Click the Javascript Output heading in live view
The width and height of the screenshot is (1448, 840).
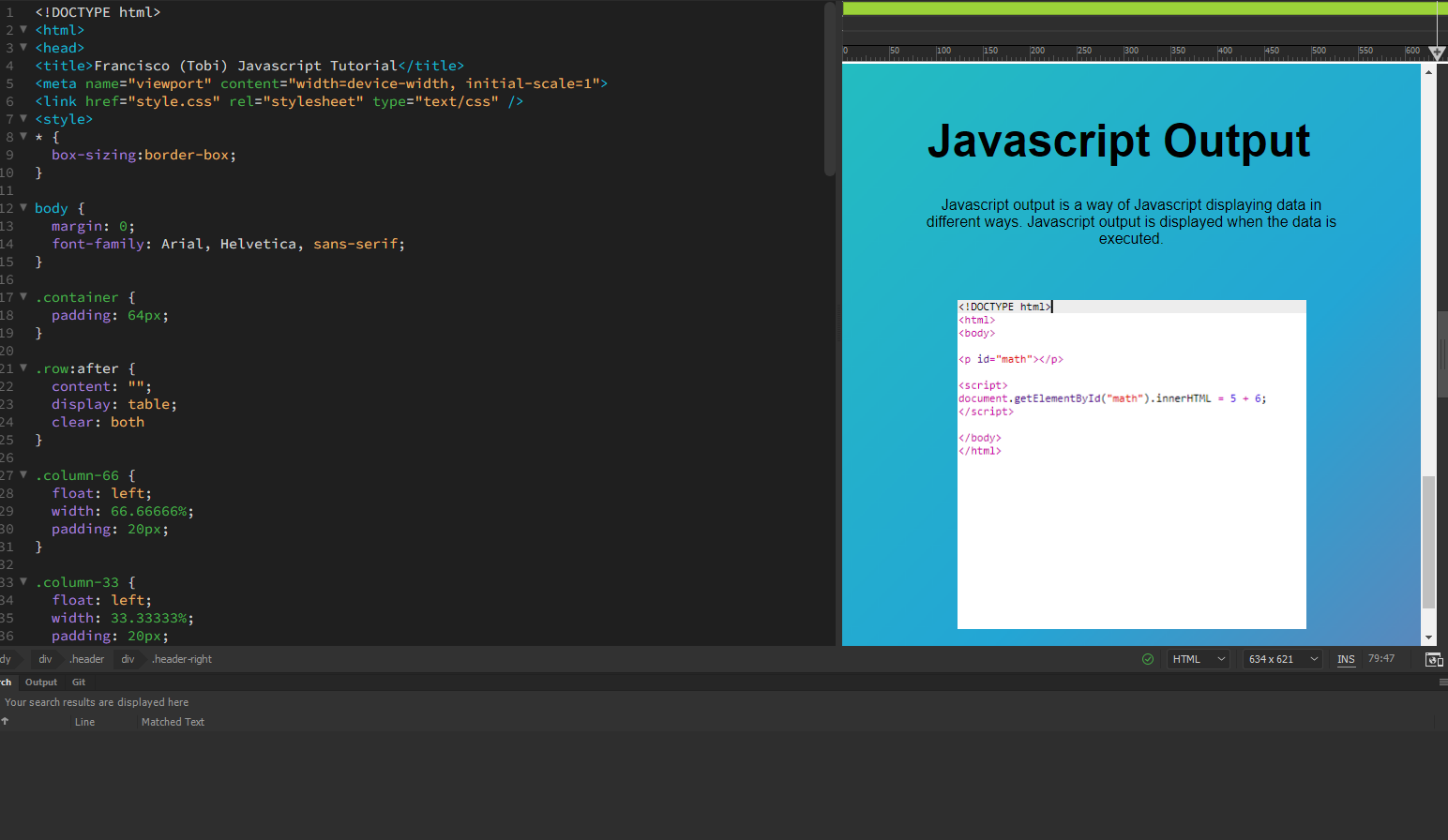[x=1119, y=142]
